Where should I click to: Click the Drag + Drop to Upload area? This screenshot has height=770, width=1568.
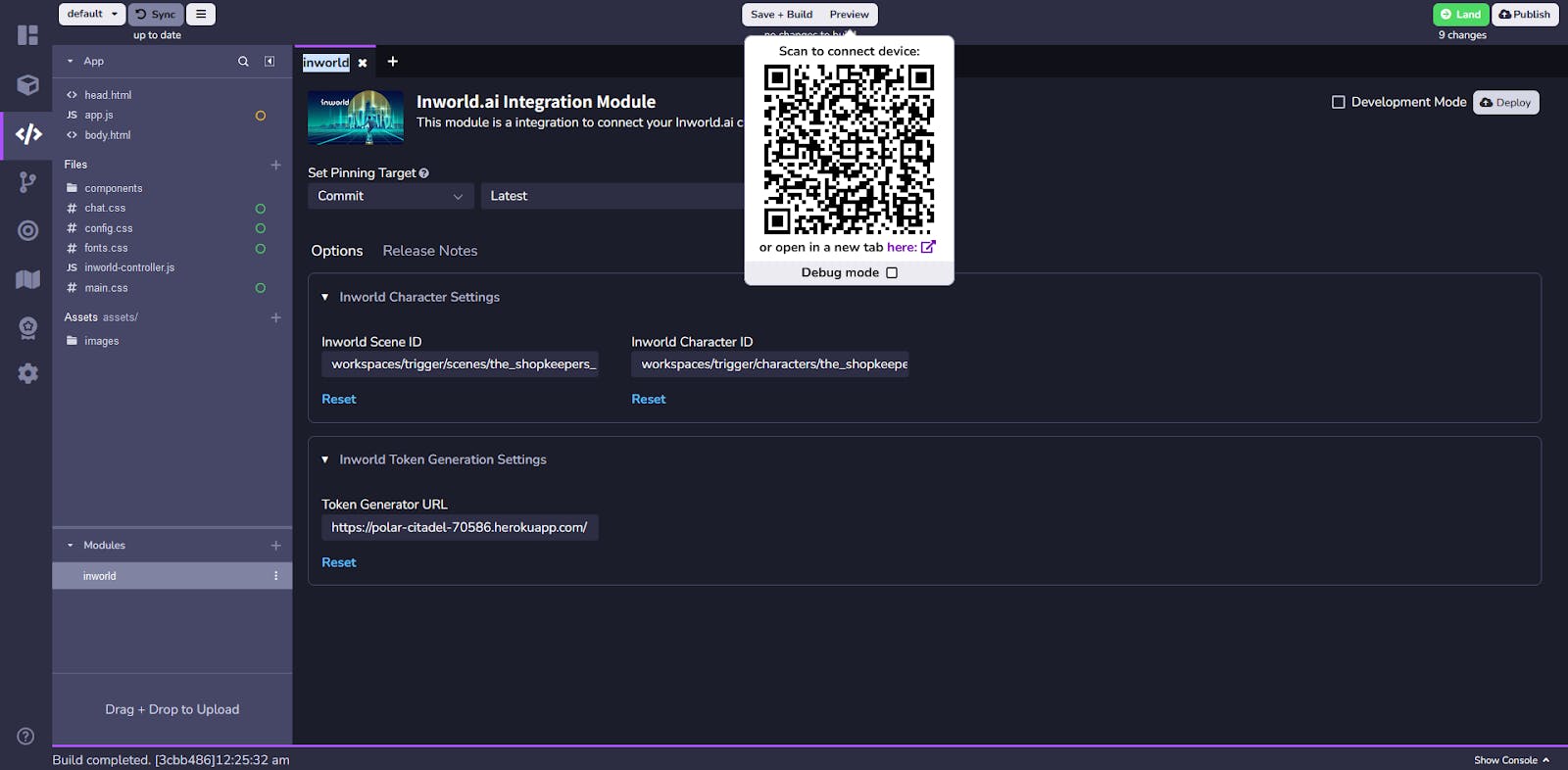pyautogui.click(x=172, y=709)
